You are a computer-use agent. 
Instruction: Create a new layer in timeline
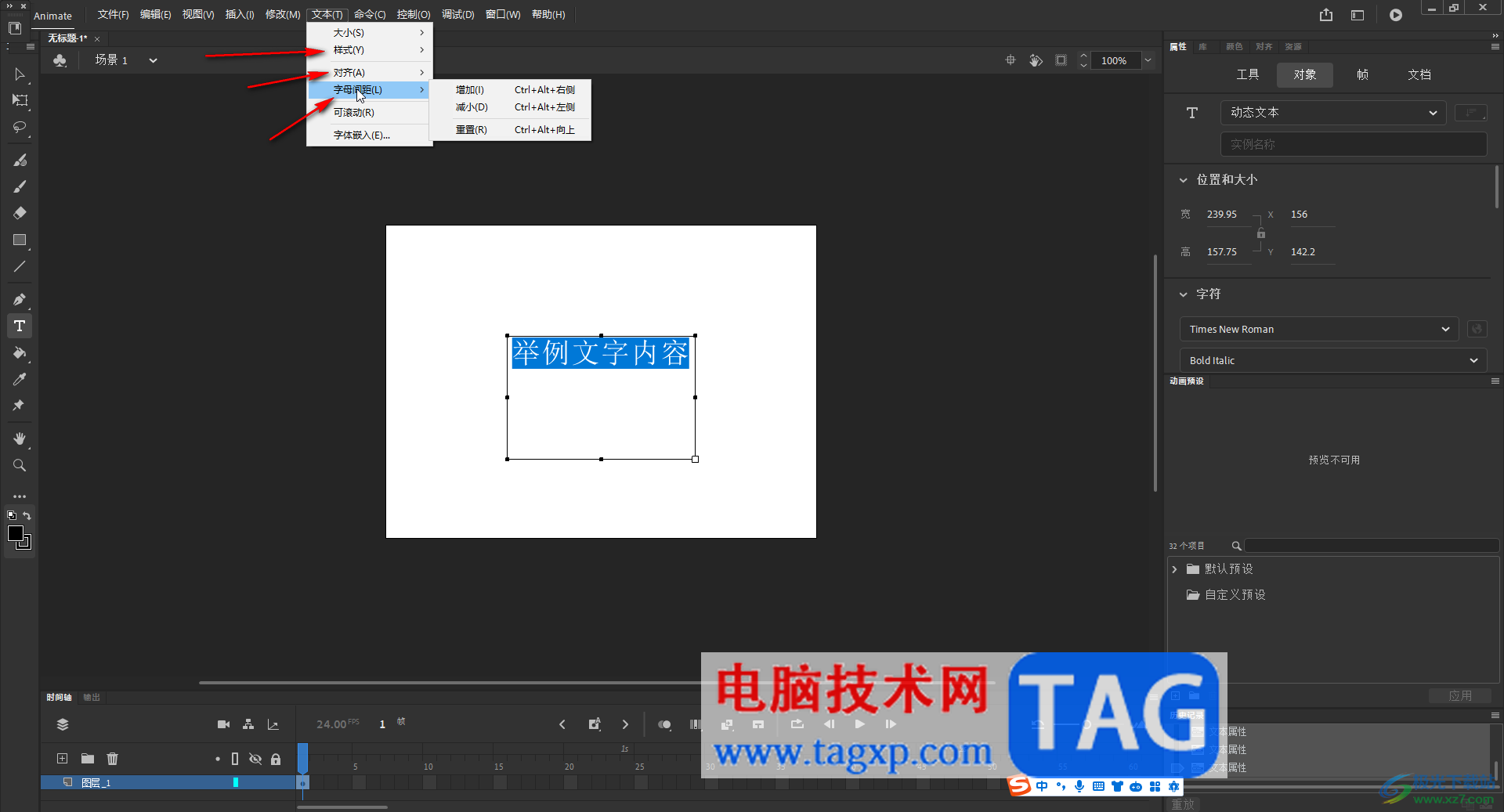(62, 758)
